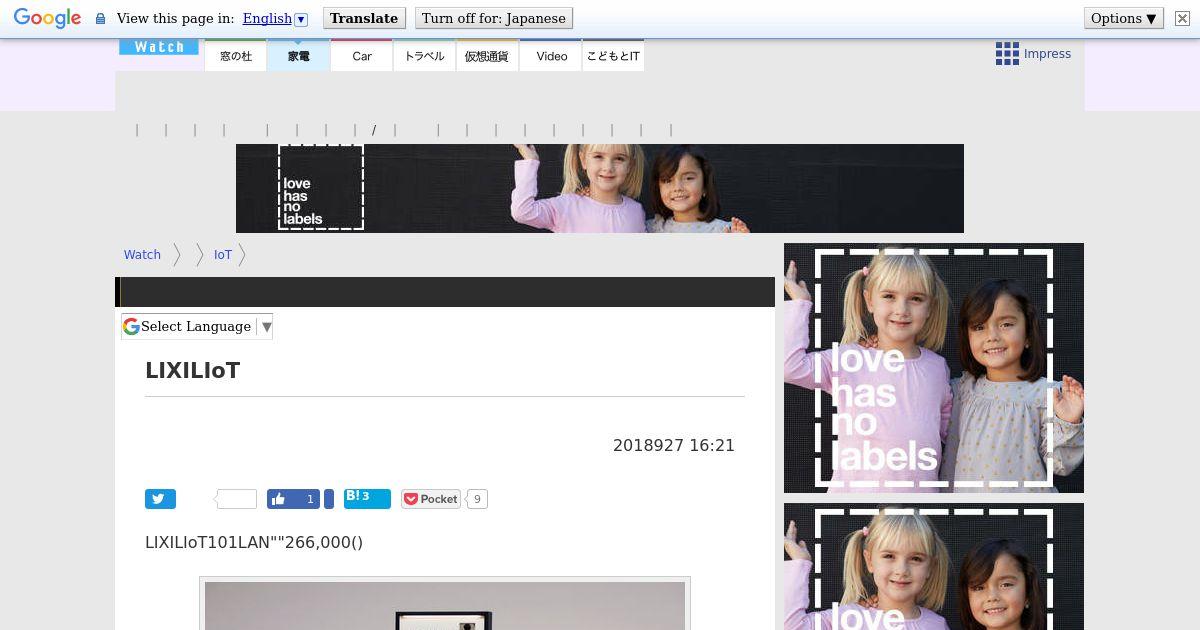Click the Google logo in translate bar

click(x=47, y=18)
